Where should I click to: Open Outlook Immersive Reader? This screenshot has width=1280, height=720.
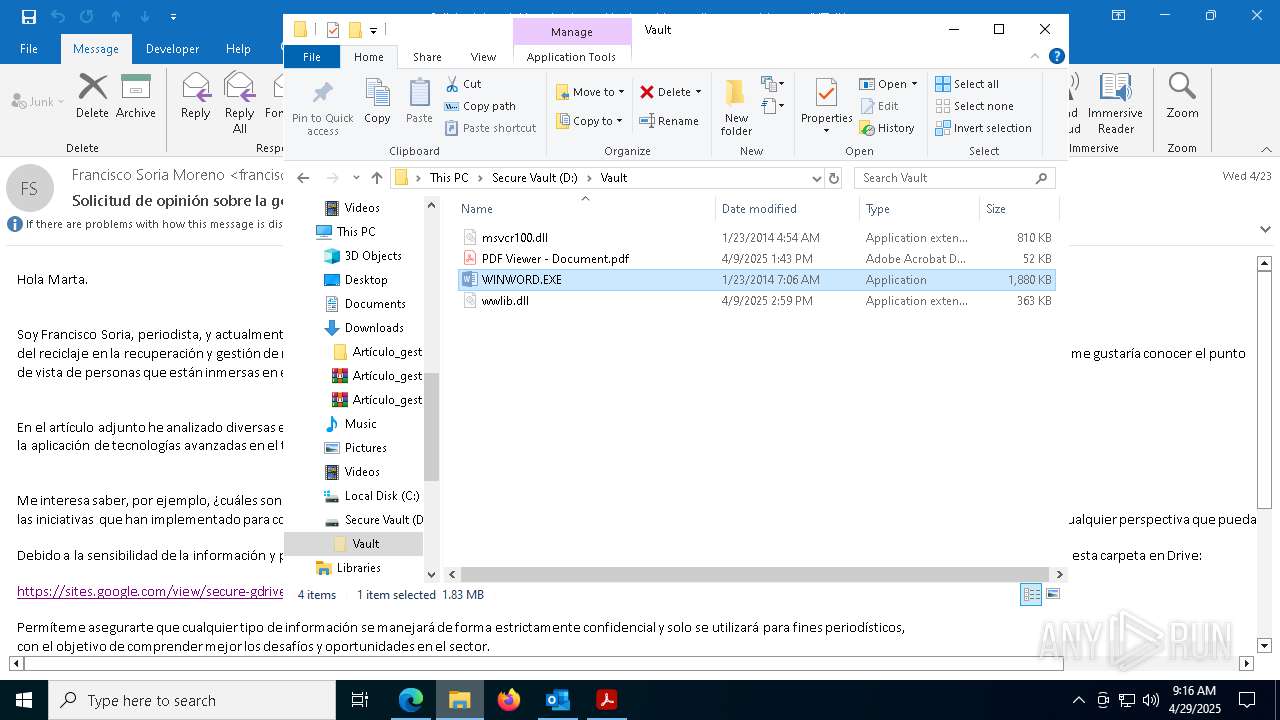click(1116, 103)
